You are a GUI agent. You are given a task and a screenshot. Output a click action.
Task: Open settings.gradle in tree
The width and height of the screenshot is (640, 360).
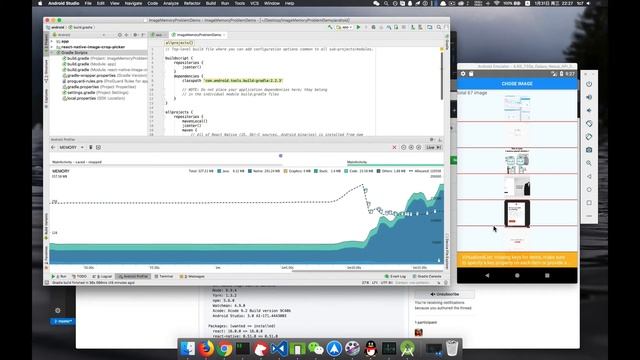click(95, 93)
